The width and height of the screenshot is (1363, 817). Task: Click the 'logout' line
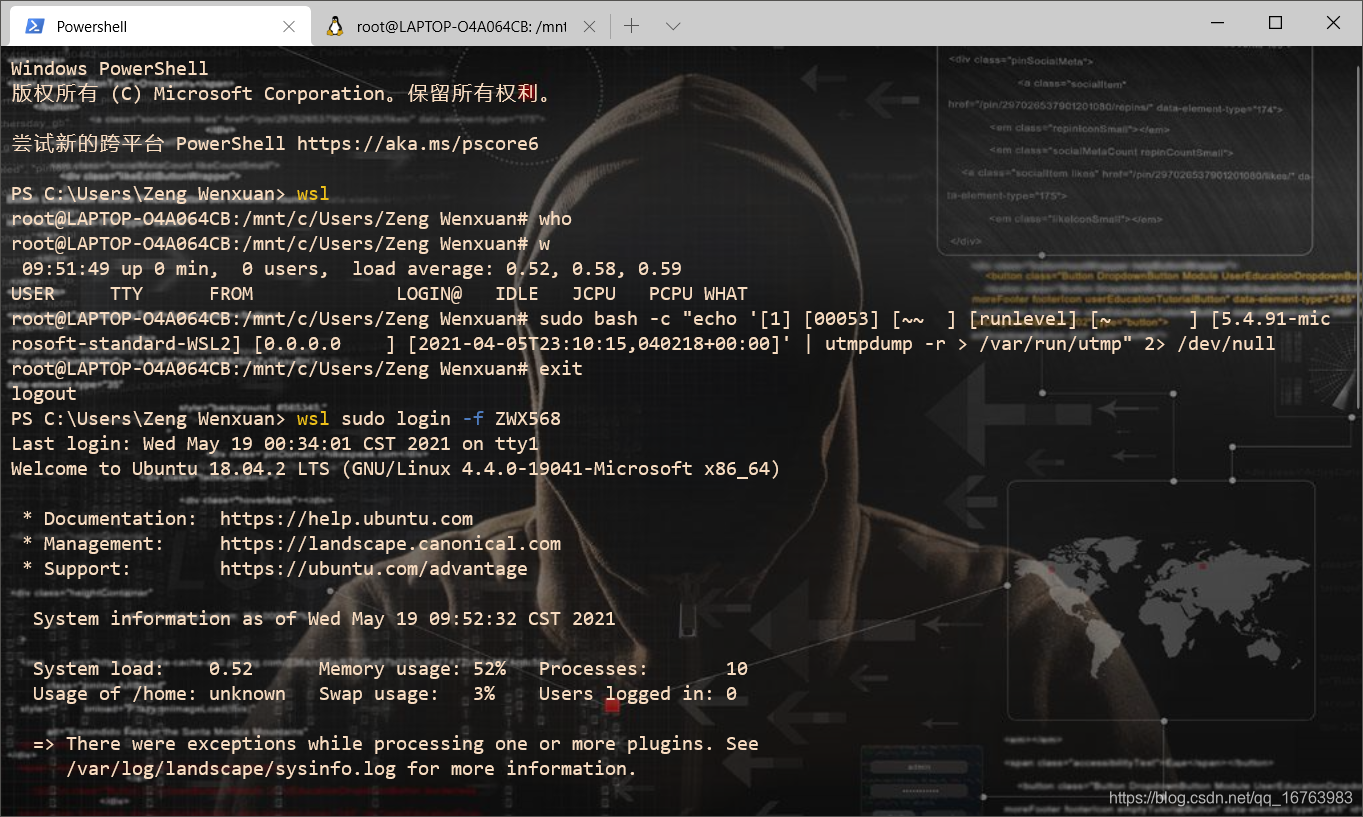pyautogui.click(x=44, y=394)
